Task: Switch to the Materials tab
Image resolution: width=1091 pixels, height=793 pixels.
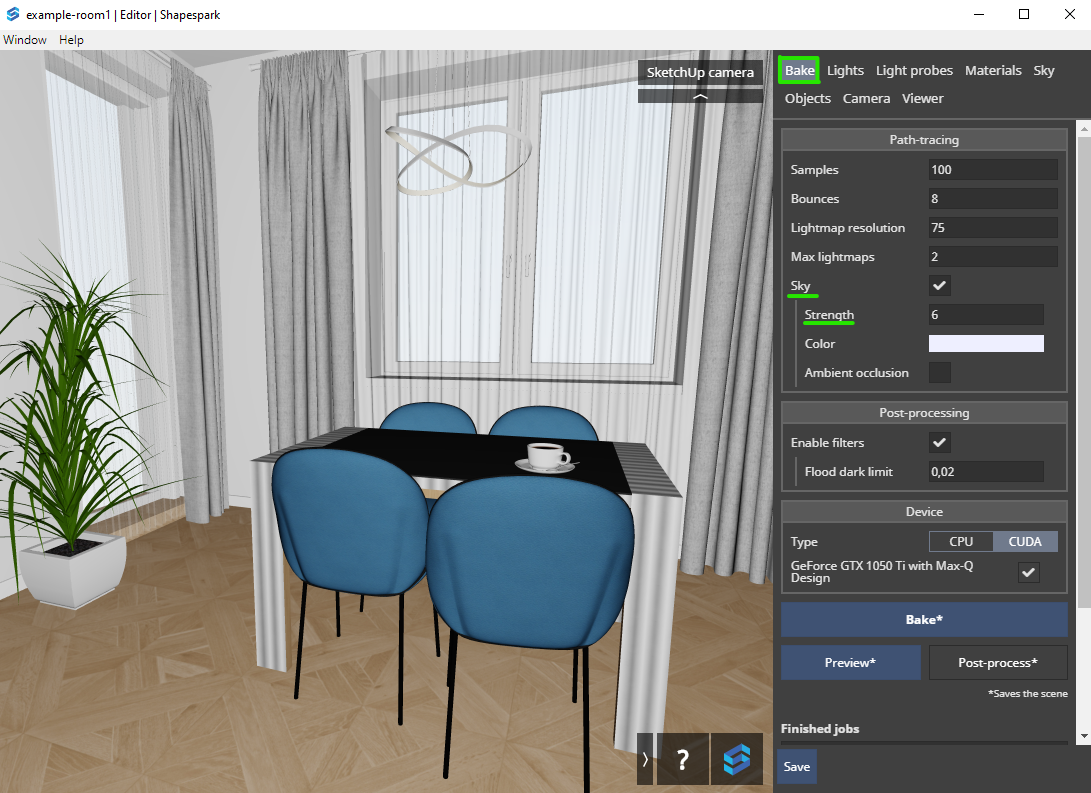Action: (x=993, y=70)
